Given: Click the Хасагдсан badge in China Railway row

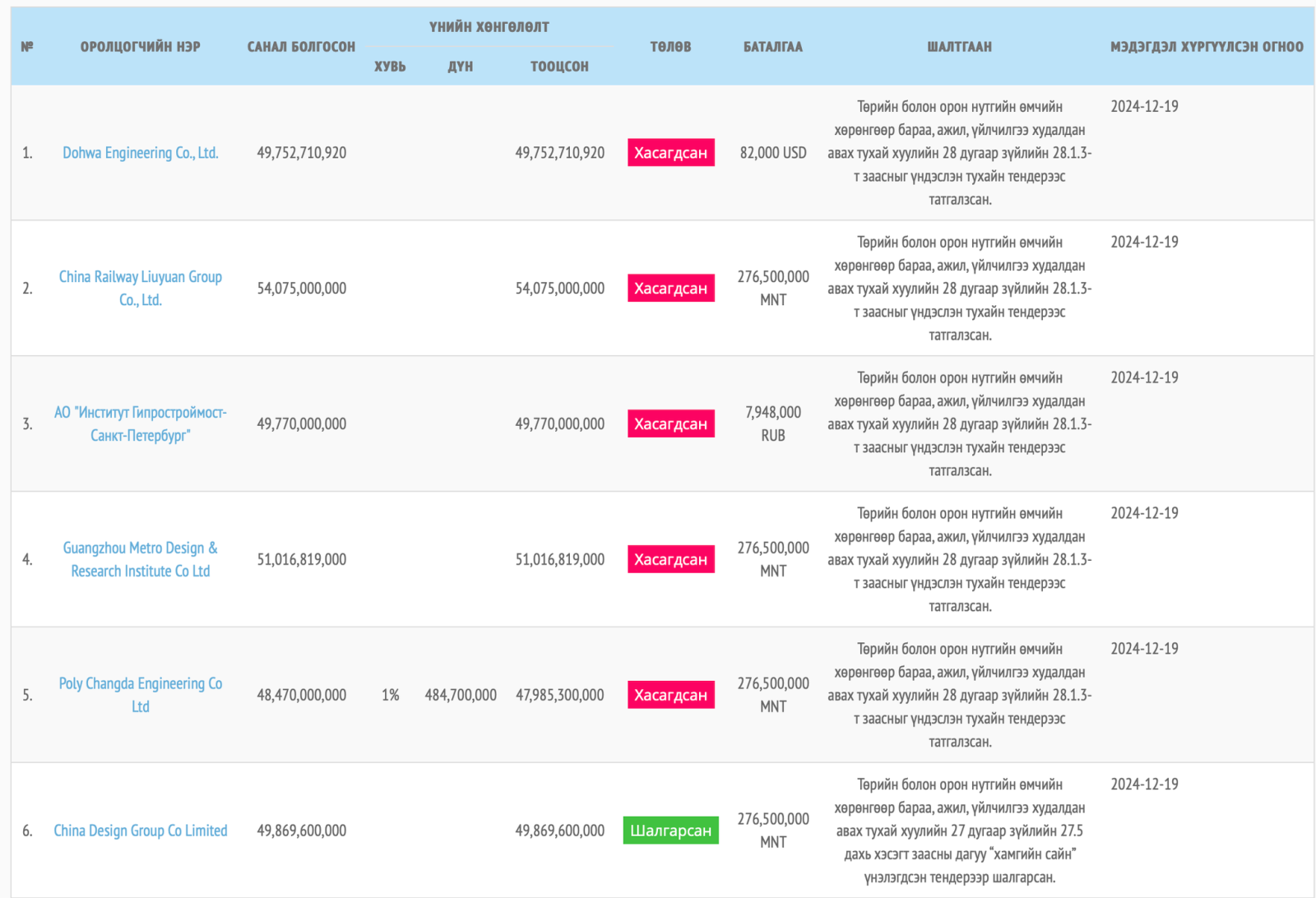Looking at the screenshot, I should [671, 289].
